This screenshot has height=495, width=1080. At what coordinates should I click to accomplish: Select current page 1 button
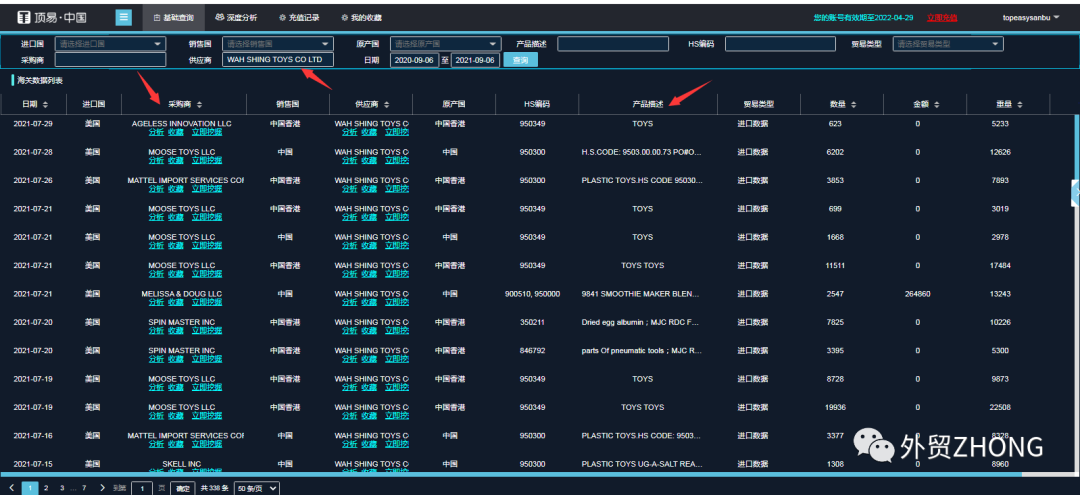(x=30, y=487)
